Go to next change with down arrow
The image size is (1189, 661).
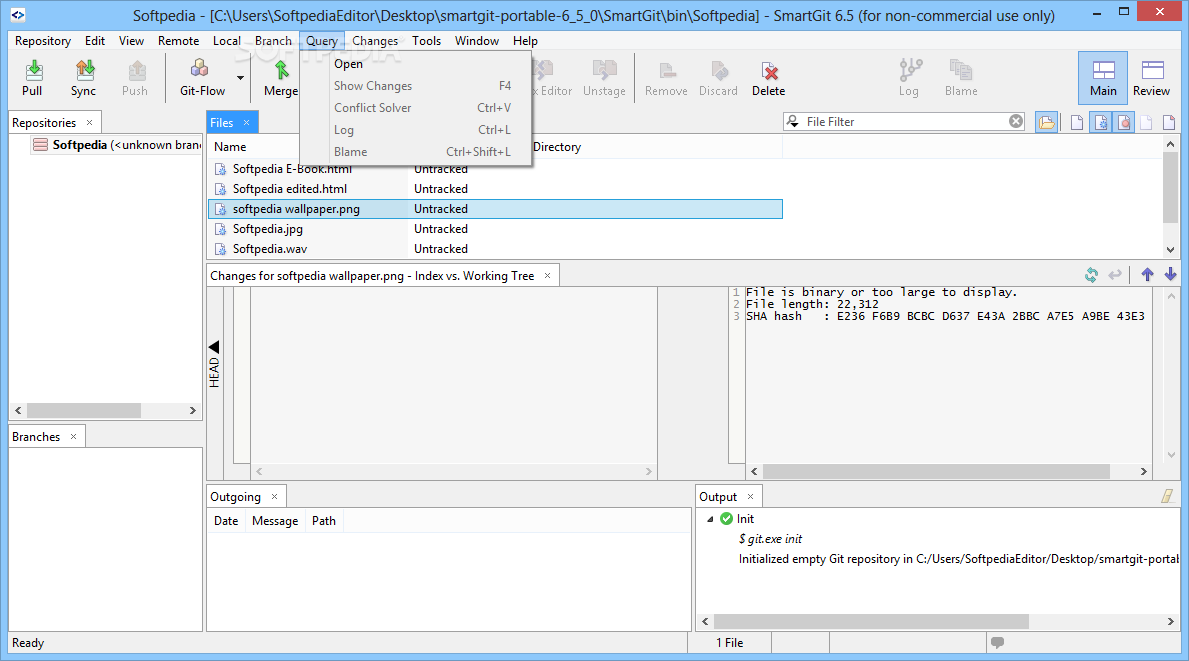(x=1170, y=275)
